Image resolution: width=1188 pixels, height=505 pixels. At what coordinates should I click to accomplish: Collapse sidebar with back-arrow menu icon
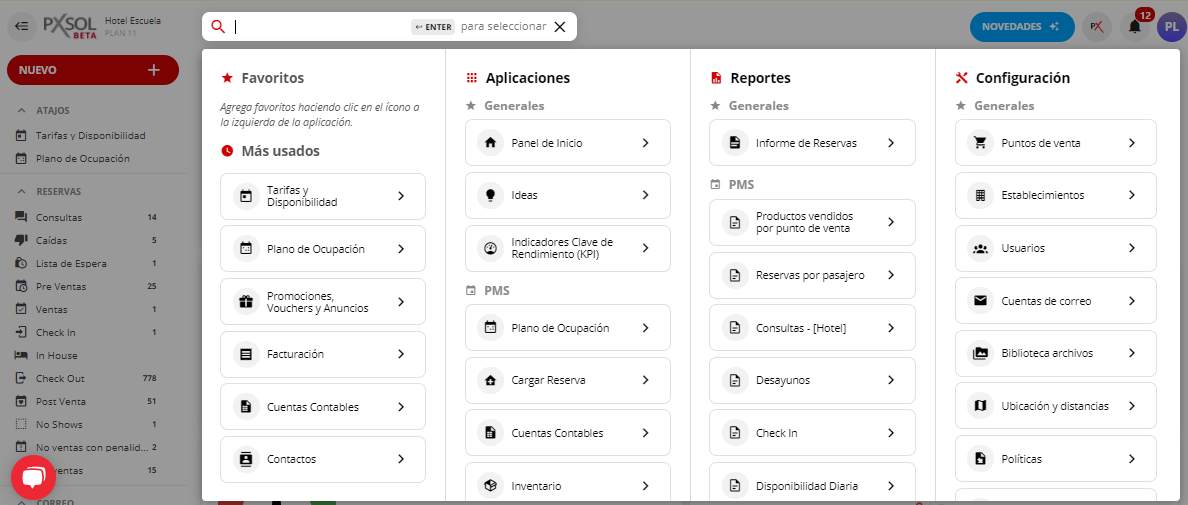pos(22,26)
